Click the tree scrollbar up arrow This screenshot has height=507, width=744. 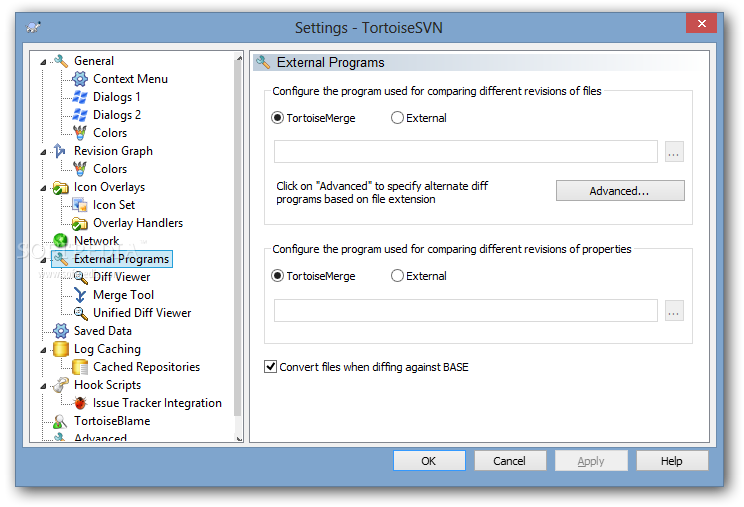point(239,58)
